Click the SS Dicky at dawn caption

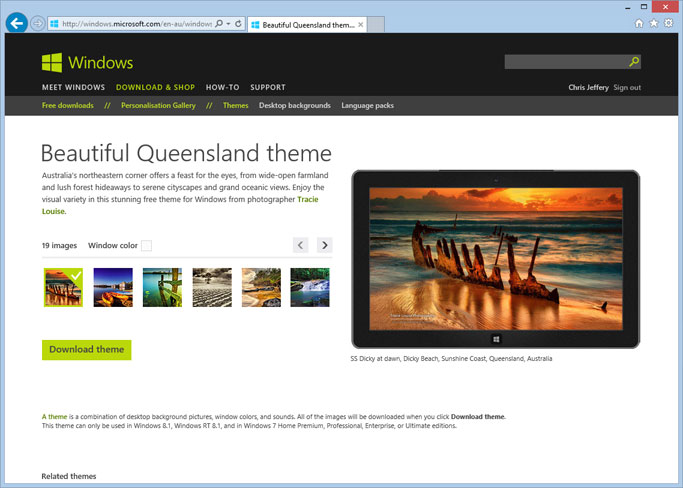coord(451,359)
